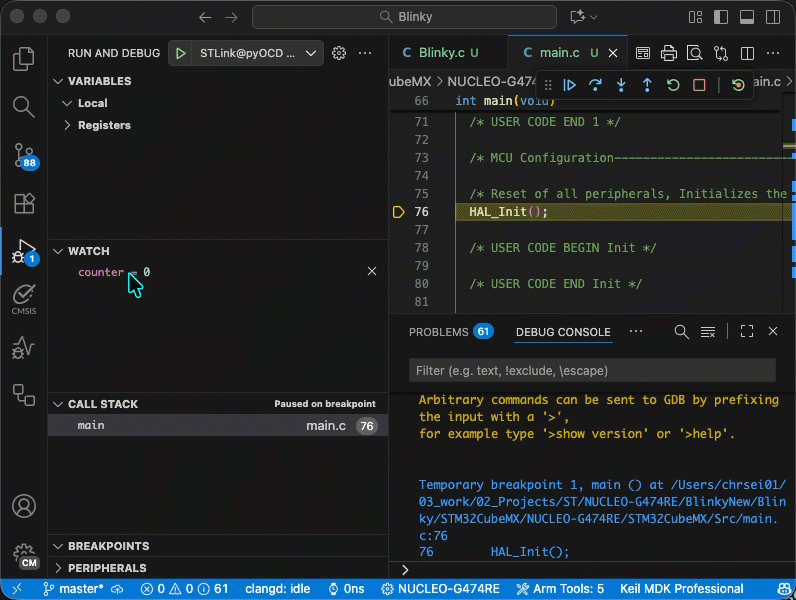Maximize the debug console panel size
The width and height of the screenshot is (796, 600).
746,332
